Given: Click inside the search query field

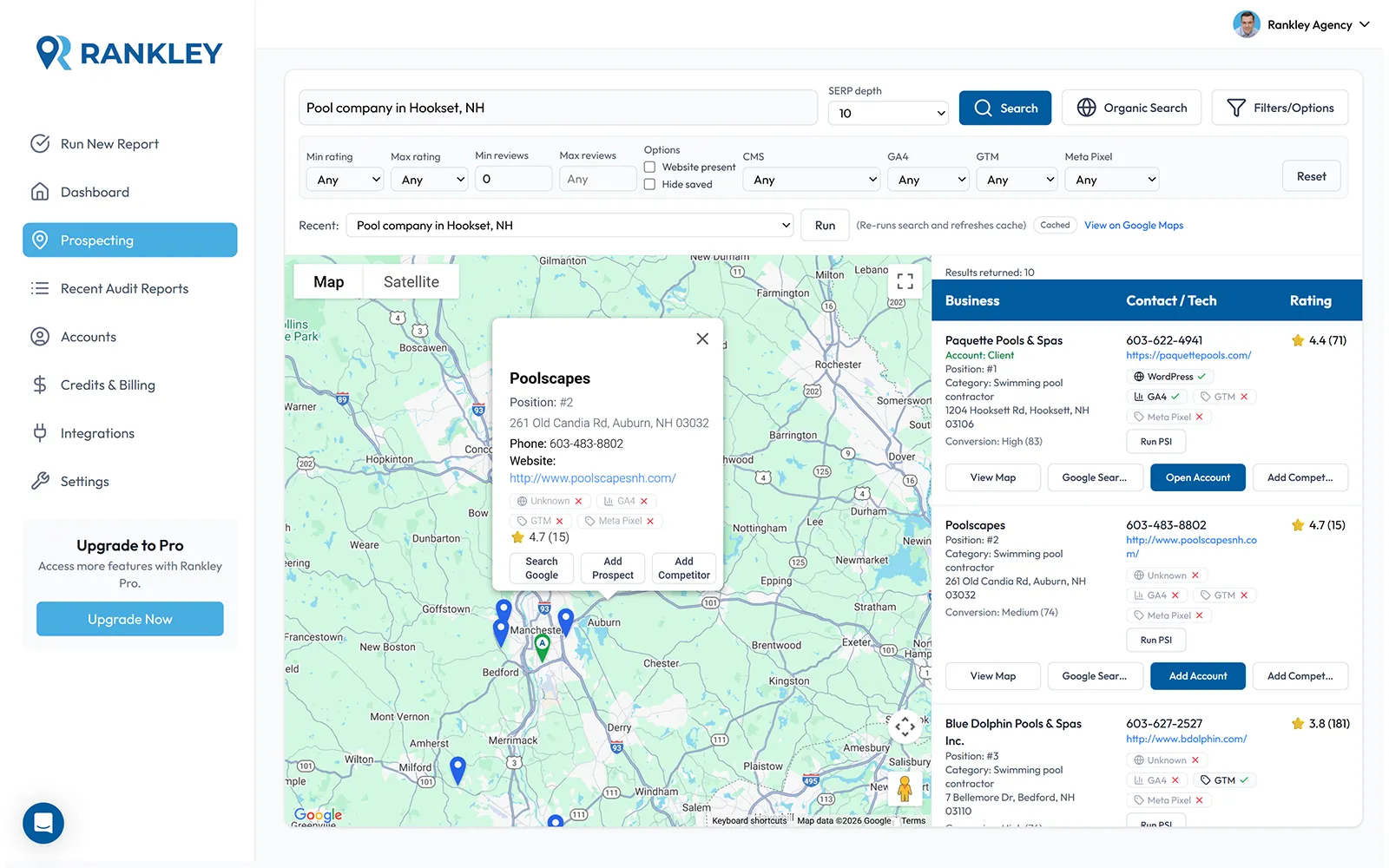Looking at the screenshot, I should click(558, 107).
